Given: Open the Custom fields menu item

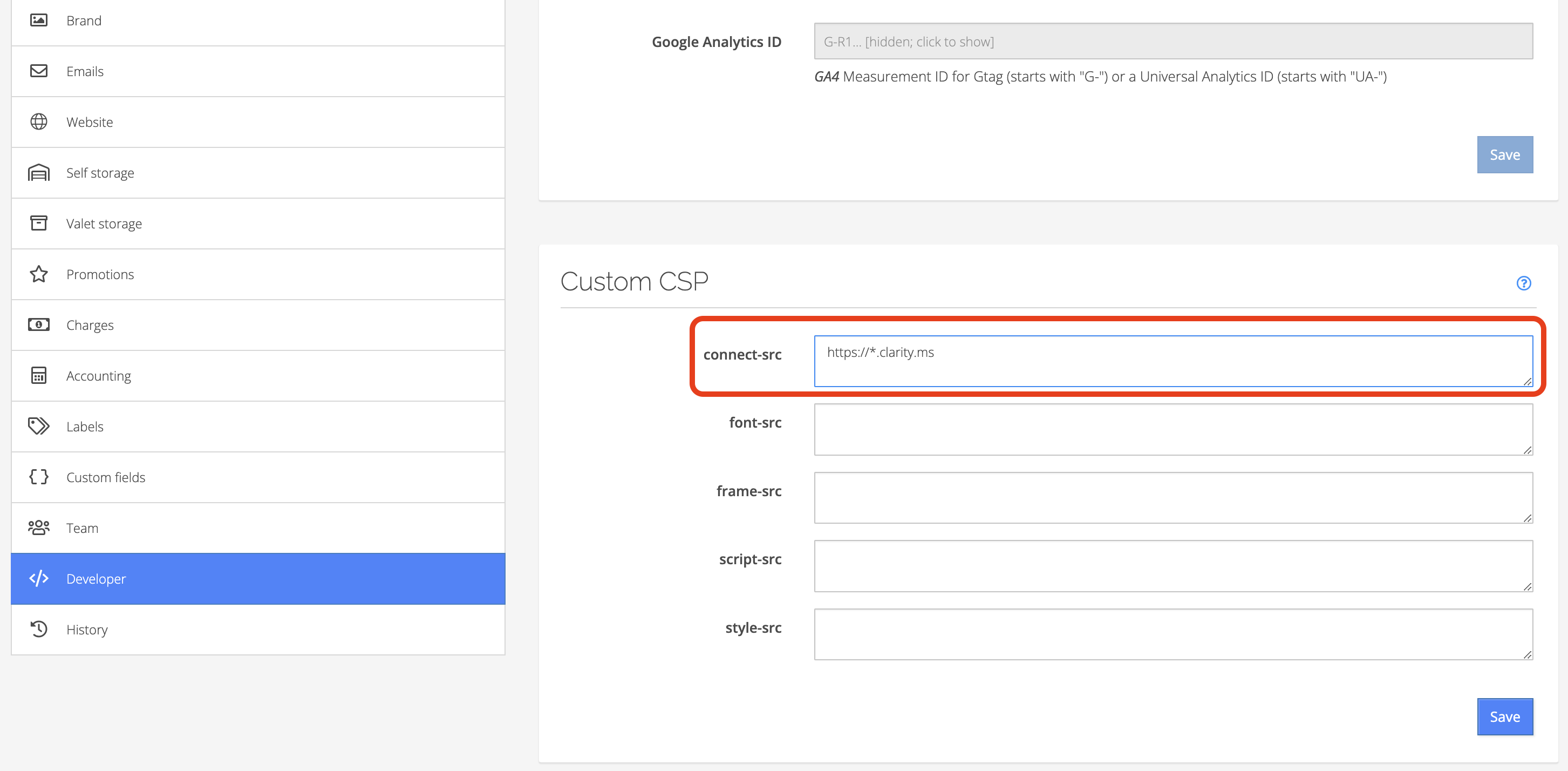Looking at the screenshot, I should (105, 477).
